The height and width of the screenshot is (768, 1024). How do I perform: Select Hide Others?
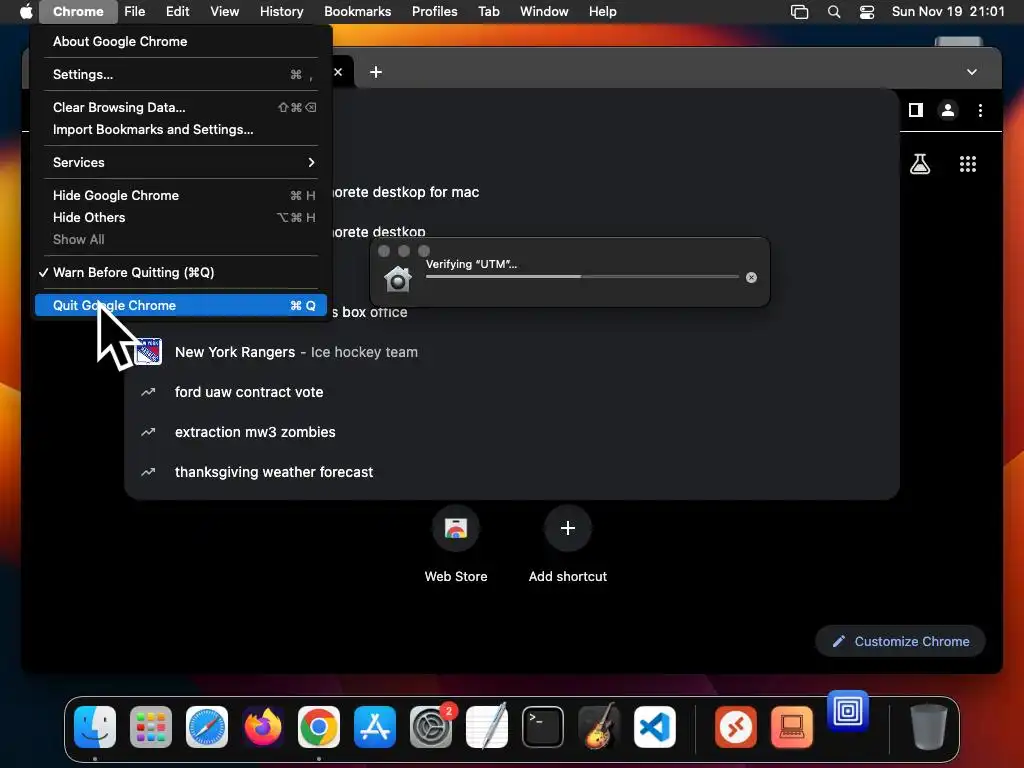tap(181, 217)
